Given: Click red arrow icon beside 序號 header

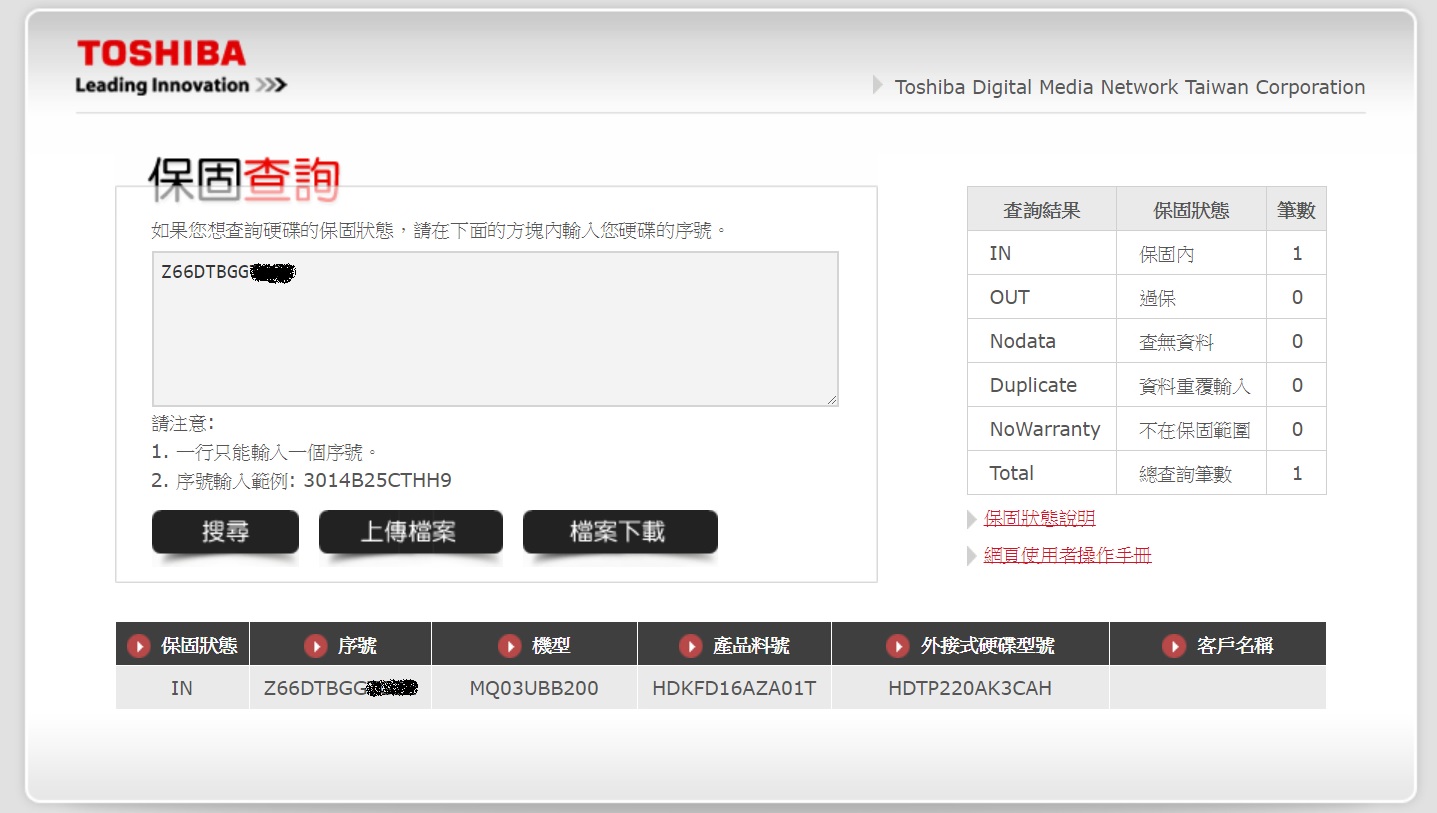Looking at the screenshot, I should click(x=315, y=646).
